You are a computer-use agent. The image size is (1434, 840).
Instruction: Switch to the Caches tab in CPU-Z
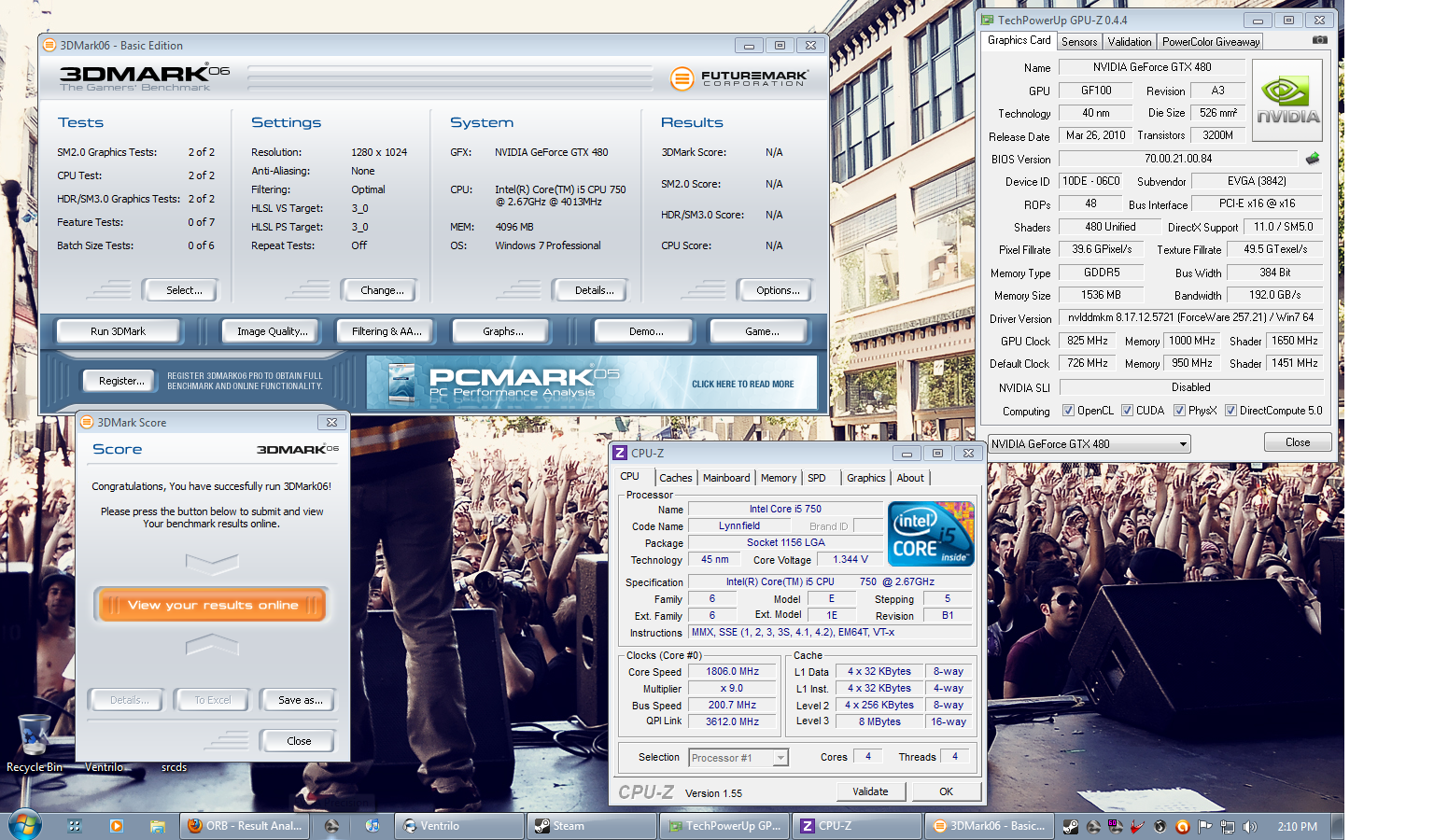pyautogui.click(x=676, y=478)
